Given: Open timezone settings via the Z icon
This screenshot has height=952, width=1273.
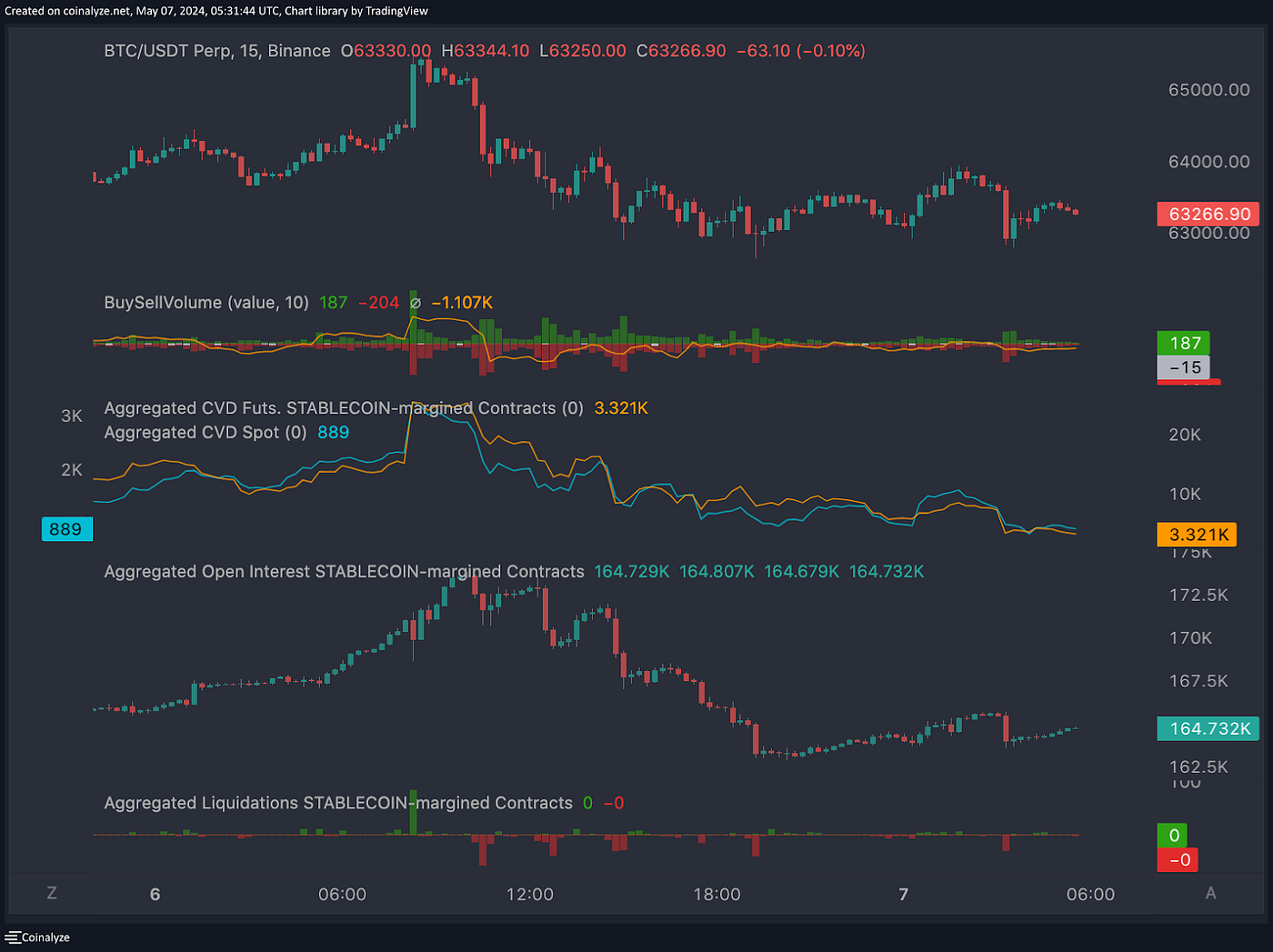Looking at the screenshot, I should point(51,894).
